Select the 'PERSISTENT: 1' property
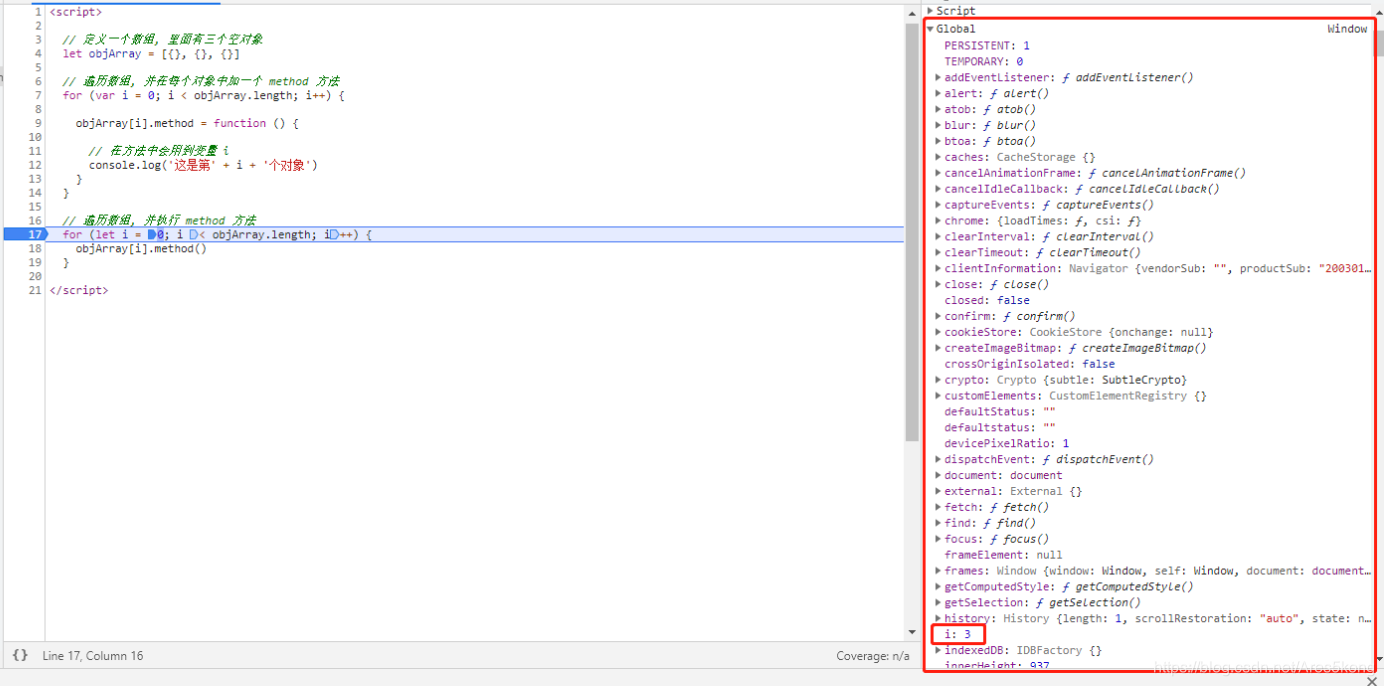The image size is (1384, 686). pyautogui.click(x=987, y=45)
